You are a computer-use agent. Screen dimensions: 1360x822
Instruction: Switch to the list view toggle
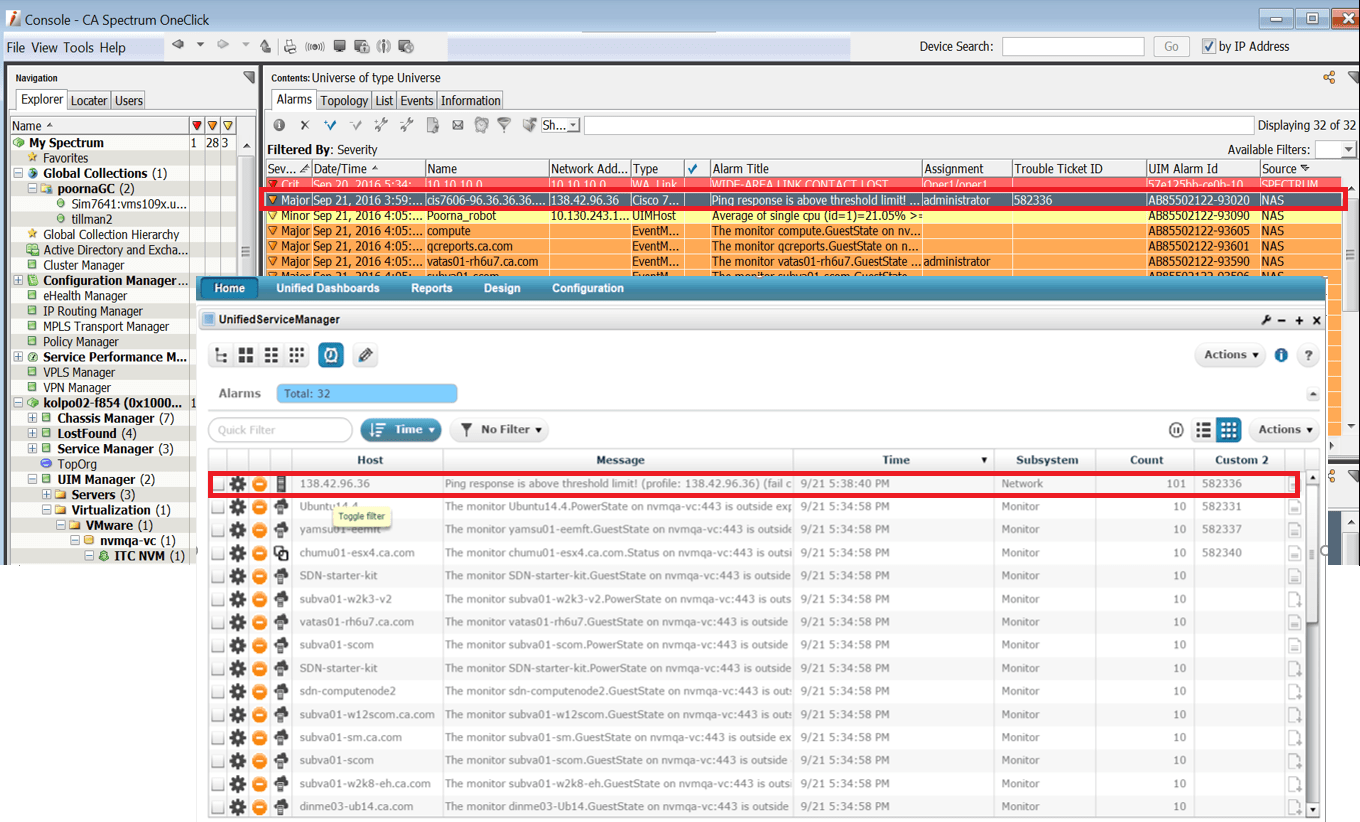coord(1203,429)
